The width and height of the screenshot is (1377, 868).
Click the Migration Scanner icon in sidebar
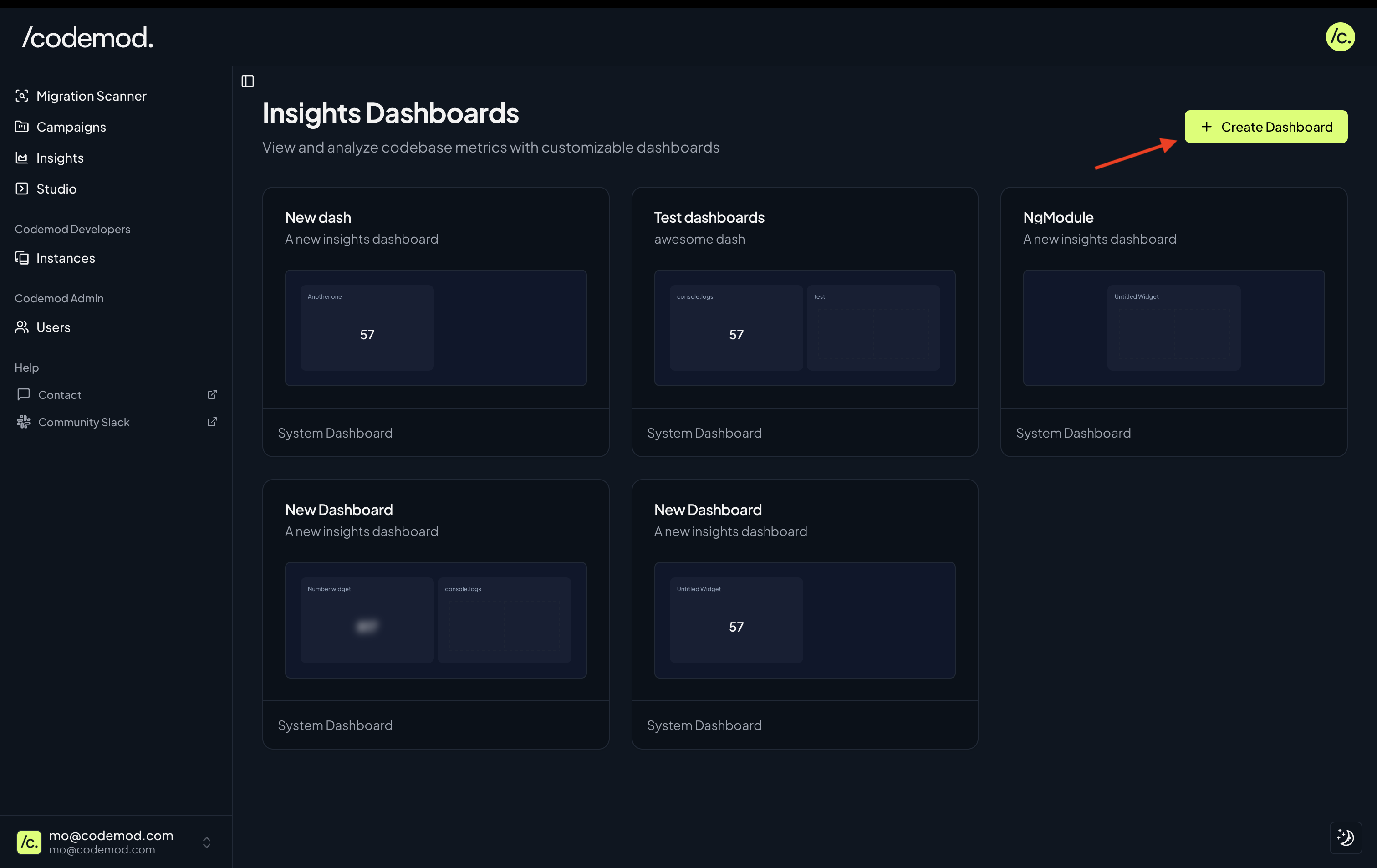[x=22, y=96]
